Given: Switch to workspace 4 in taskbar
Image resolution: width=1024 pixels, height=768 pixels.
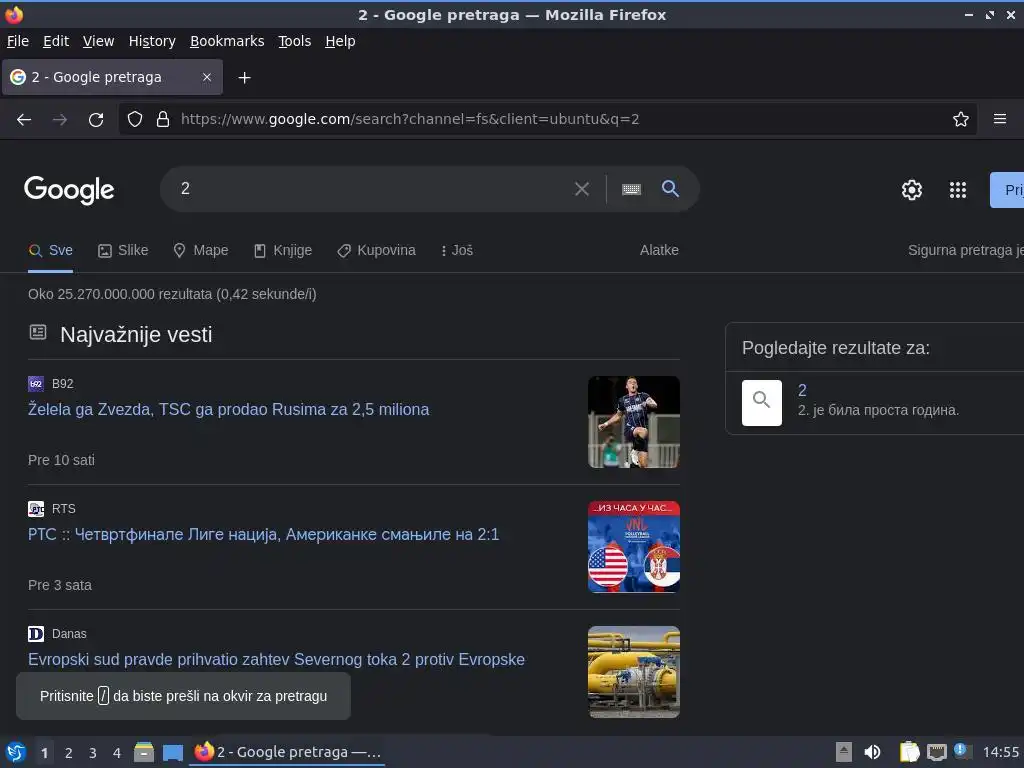Looking at the screenshot, I should click(x=117, y=753).
